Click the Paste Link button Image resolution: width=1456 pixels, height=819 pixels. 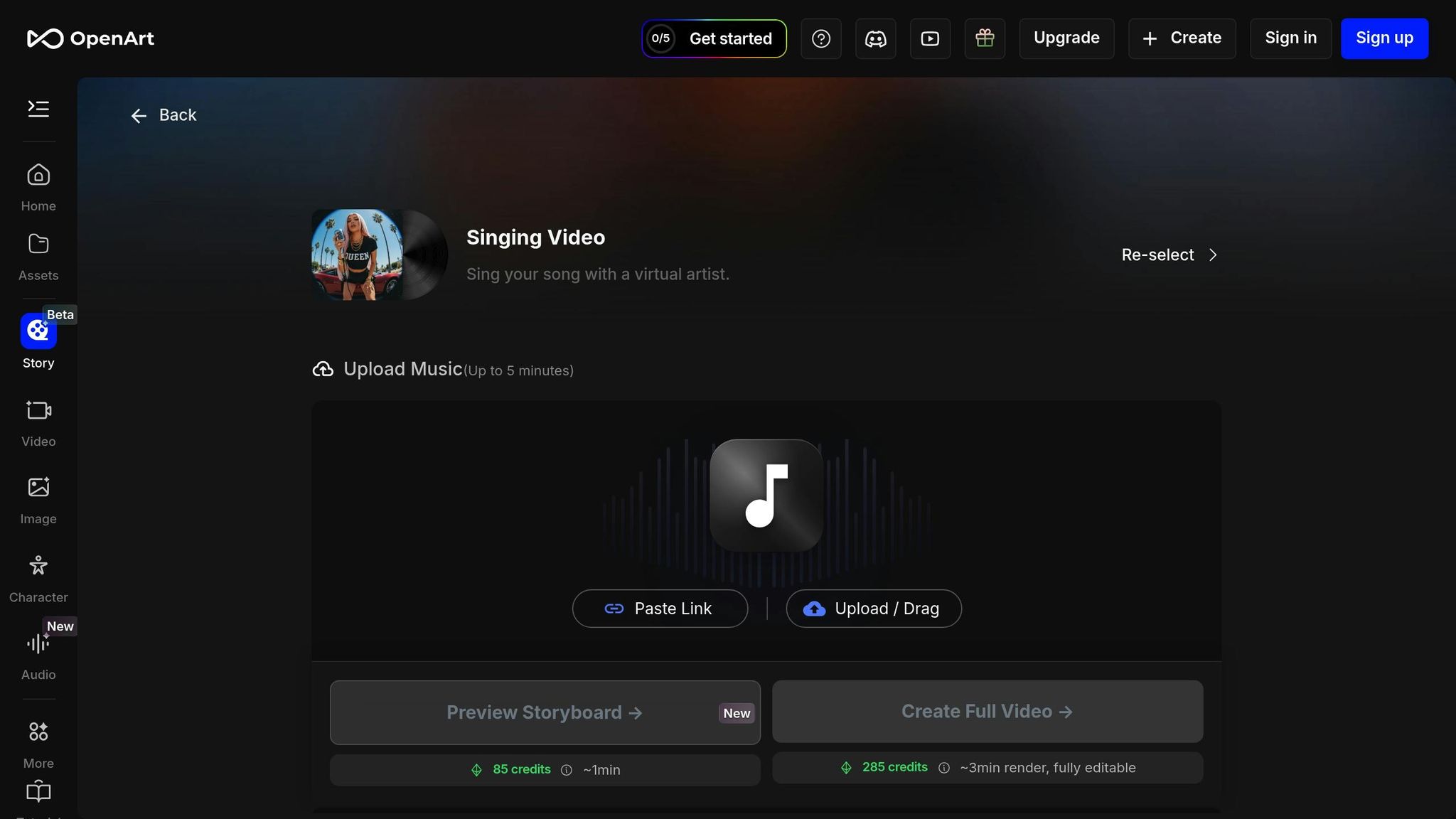(660, 609)
